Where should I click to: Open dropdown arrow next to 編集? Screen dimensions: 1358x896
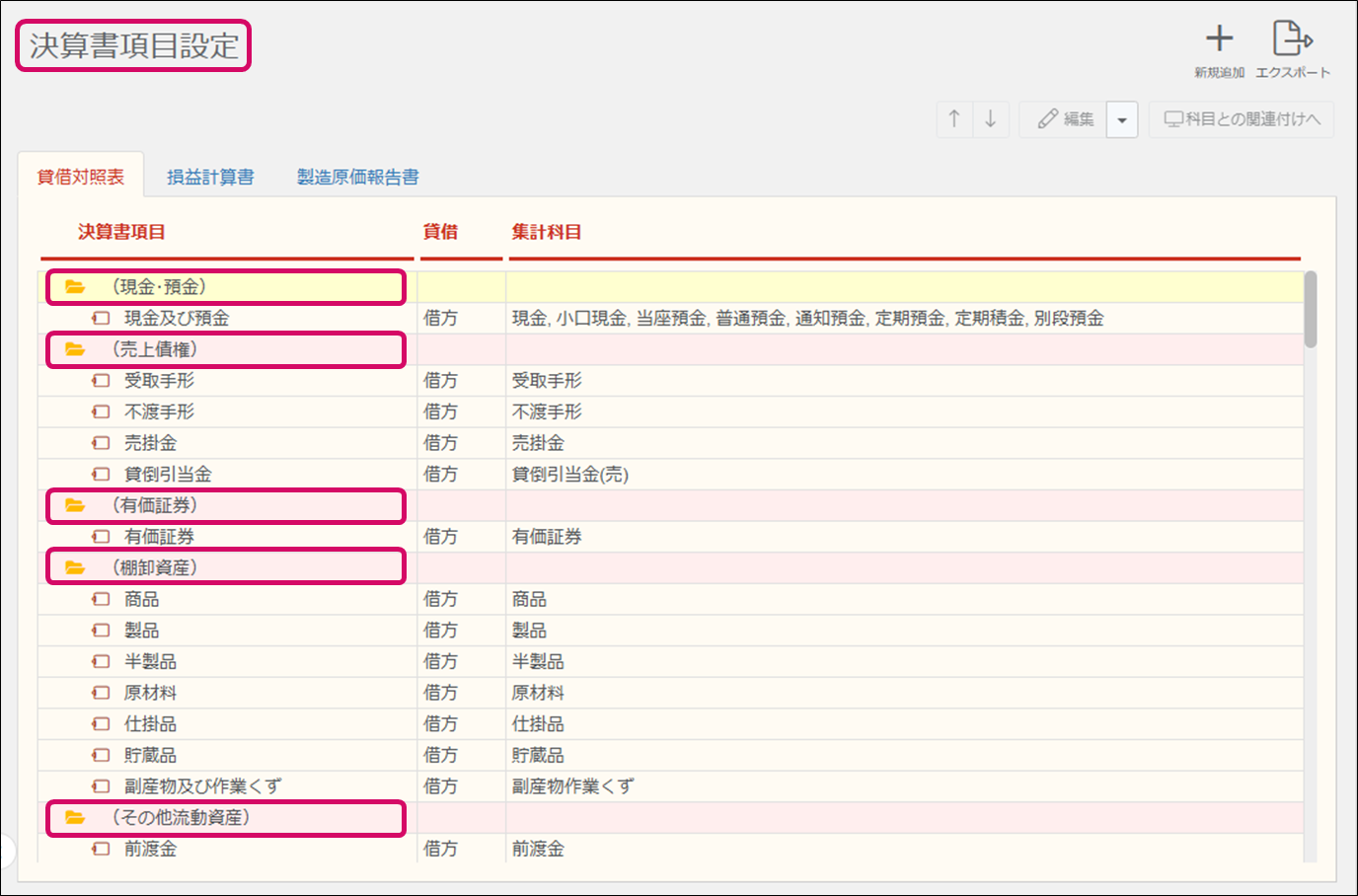[x=1122, y=120]
